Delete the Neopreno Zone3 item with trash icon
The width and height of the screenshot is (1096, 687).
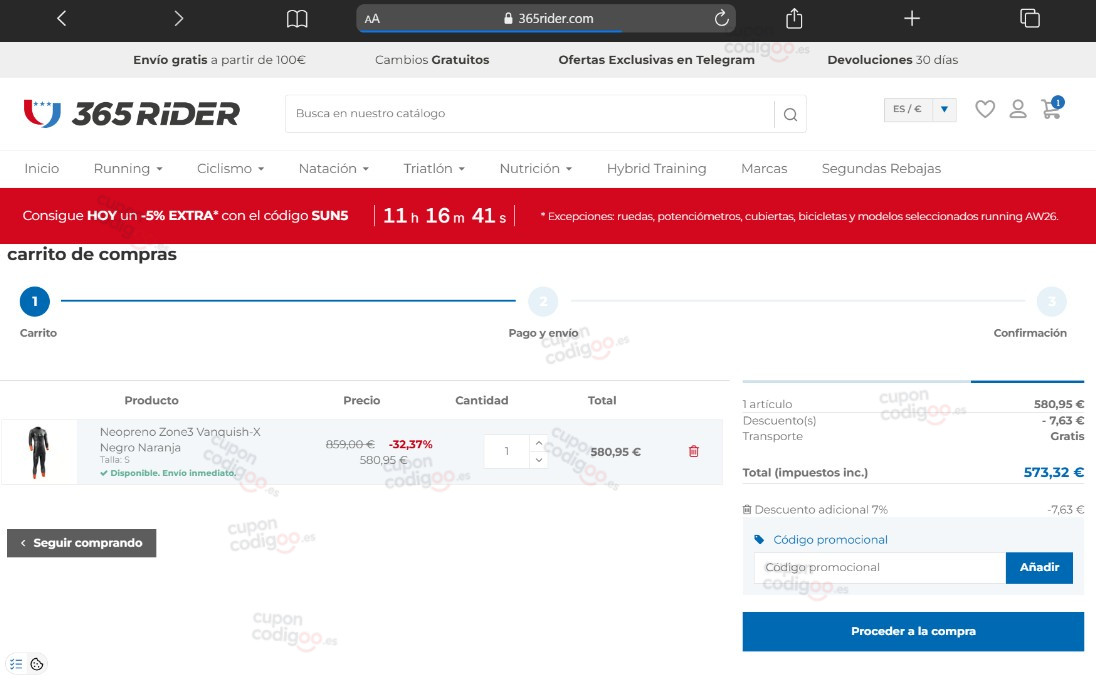[x=693, y=451]
